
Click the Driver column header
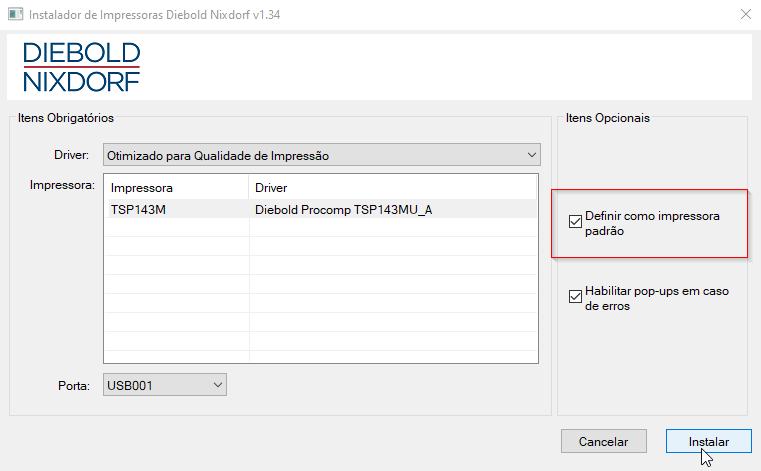pos(392,187)
